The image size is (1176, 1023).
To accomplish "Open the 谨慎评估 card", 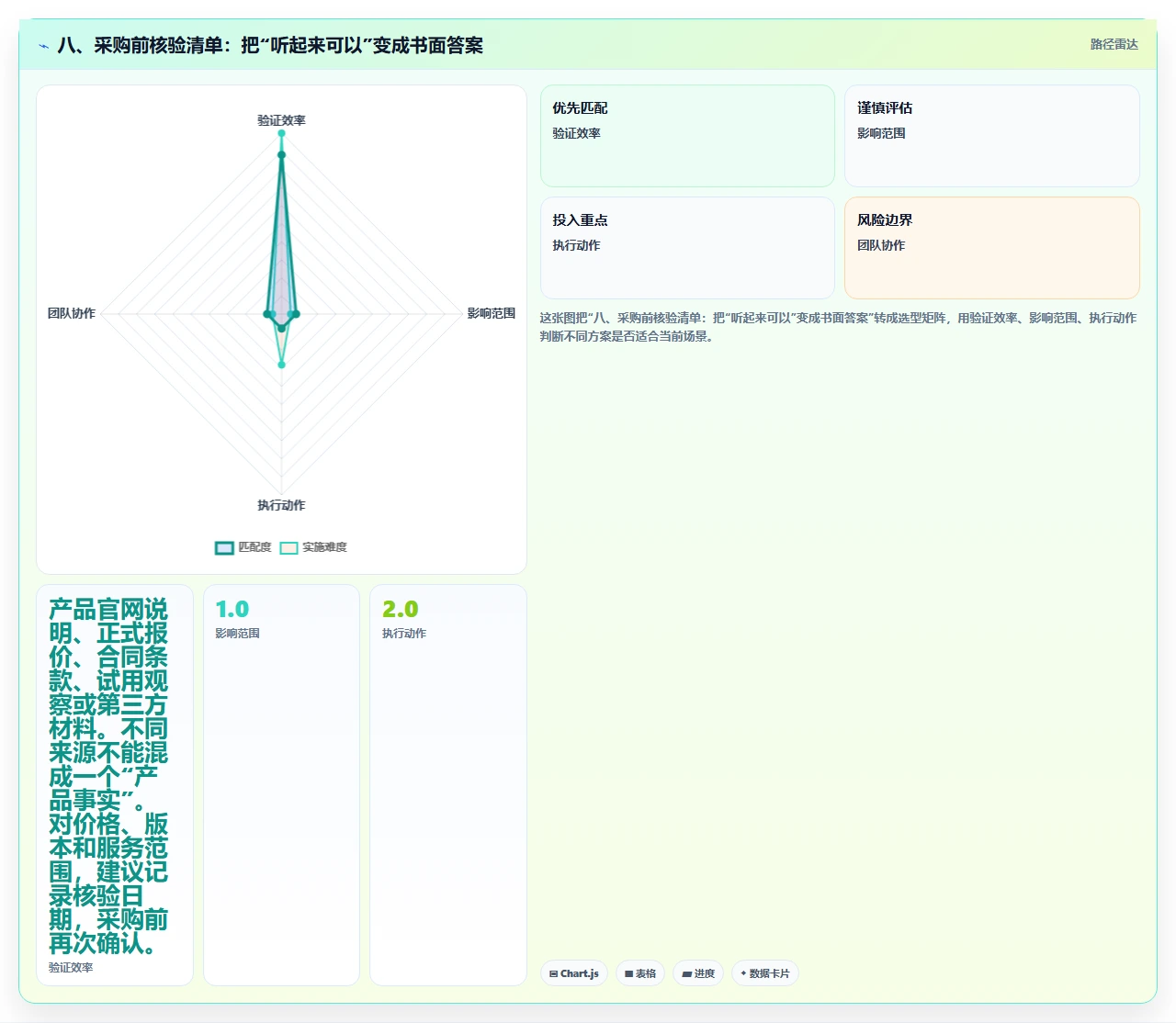I will pos(992,136).
